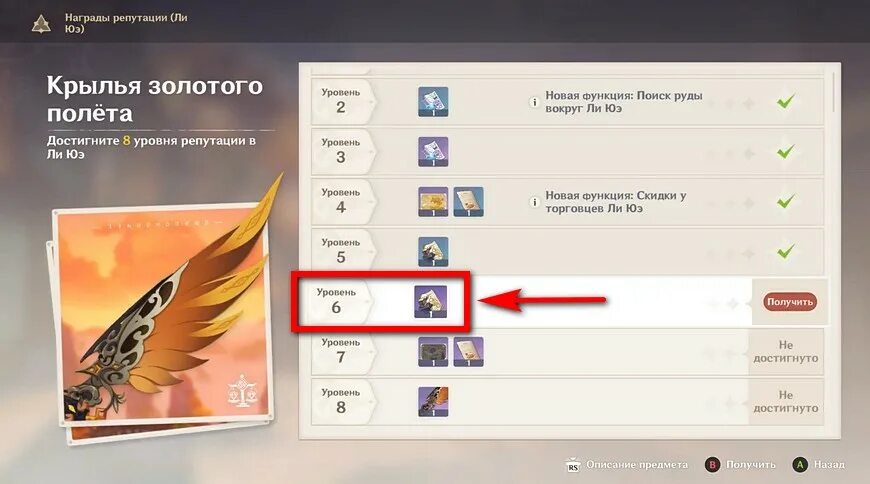Select the Level 6 reward item icon
The image size is (870, 484).
(x=431, y=301)
